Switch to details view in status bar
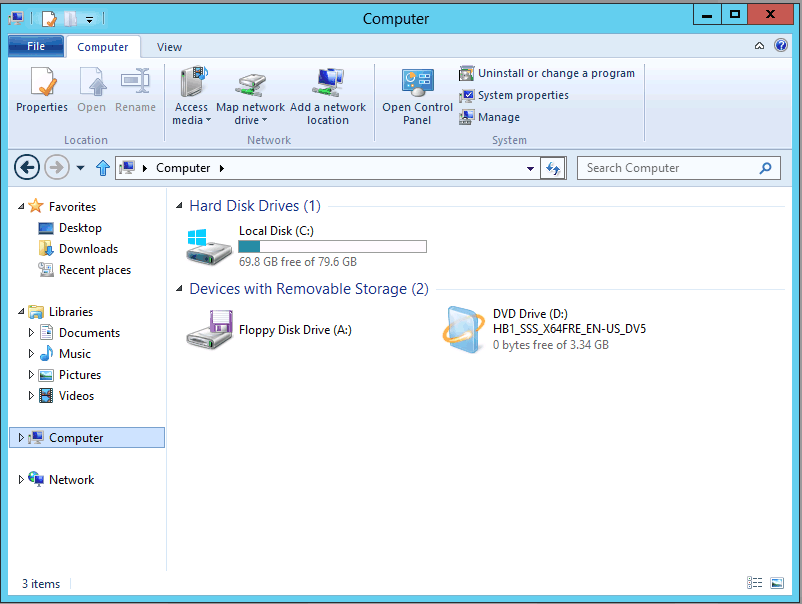 754,583
